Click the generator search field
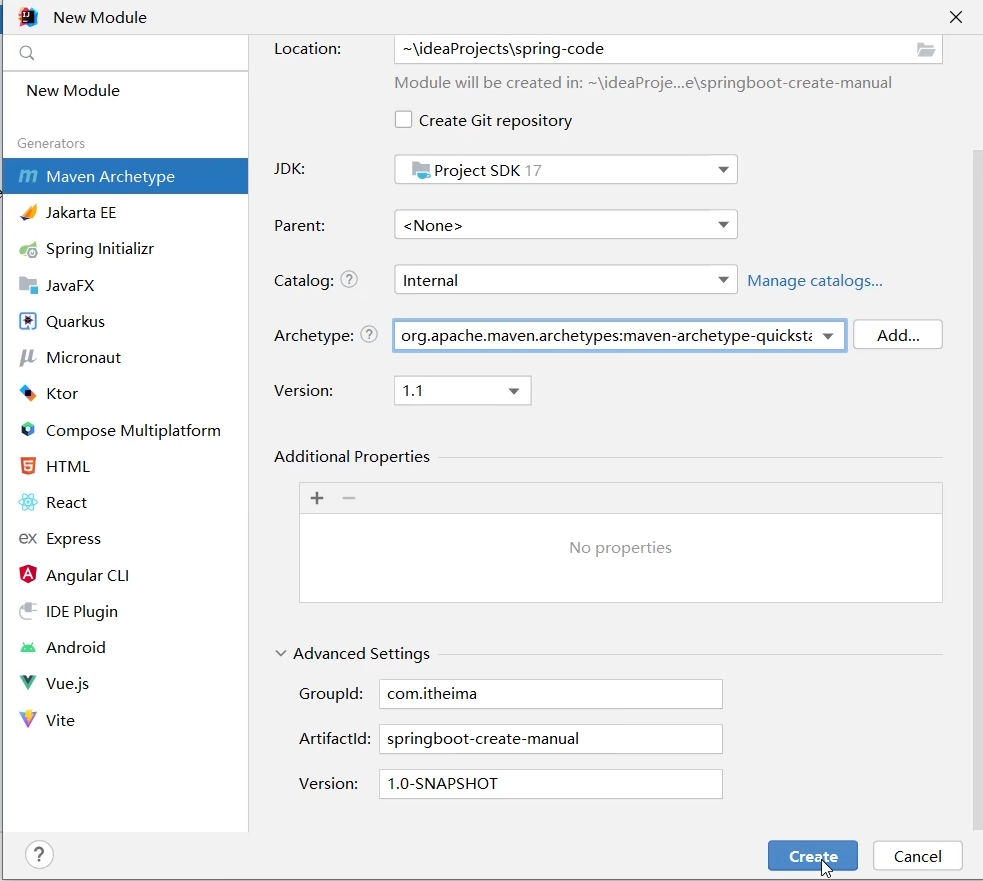This screenshot has width=983, height=881. (125, 53)
